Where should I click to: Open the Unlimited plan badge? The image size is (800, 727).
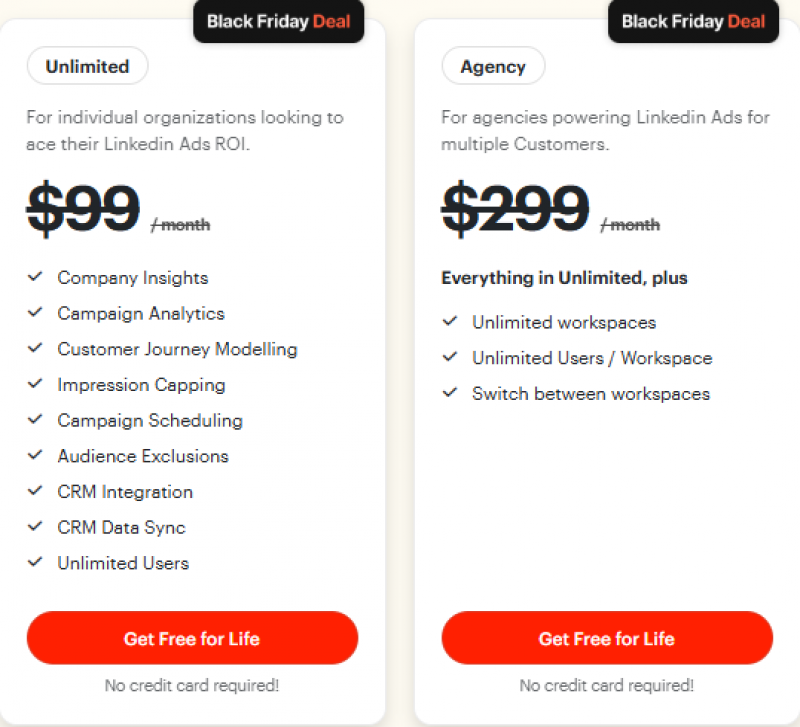pos(87,66)
